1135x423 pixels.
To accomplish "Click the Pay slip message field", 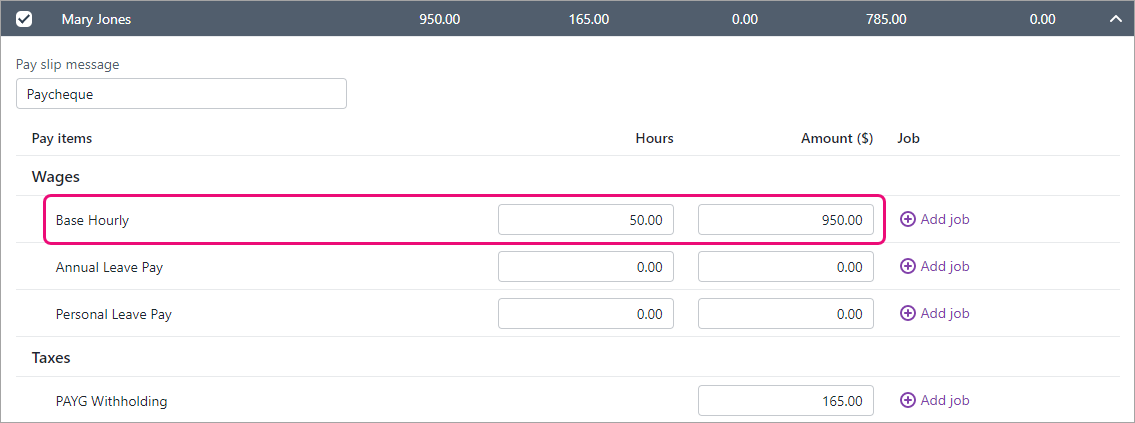I will [x=181, y=93].
